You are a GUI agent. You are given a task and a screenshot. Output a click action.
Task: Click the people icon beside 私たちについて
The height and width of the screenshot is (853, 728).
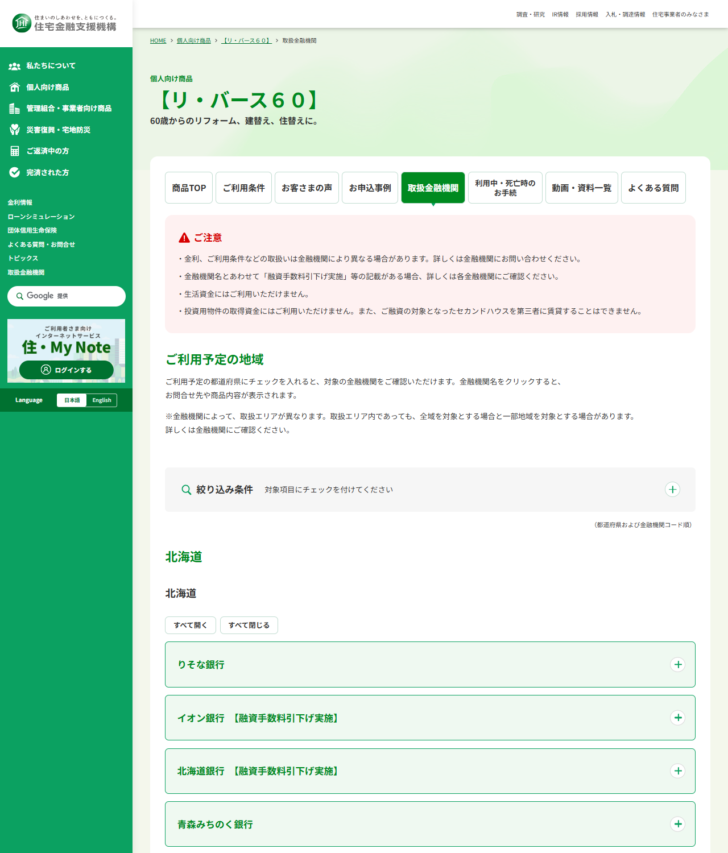click(15, 66)
